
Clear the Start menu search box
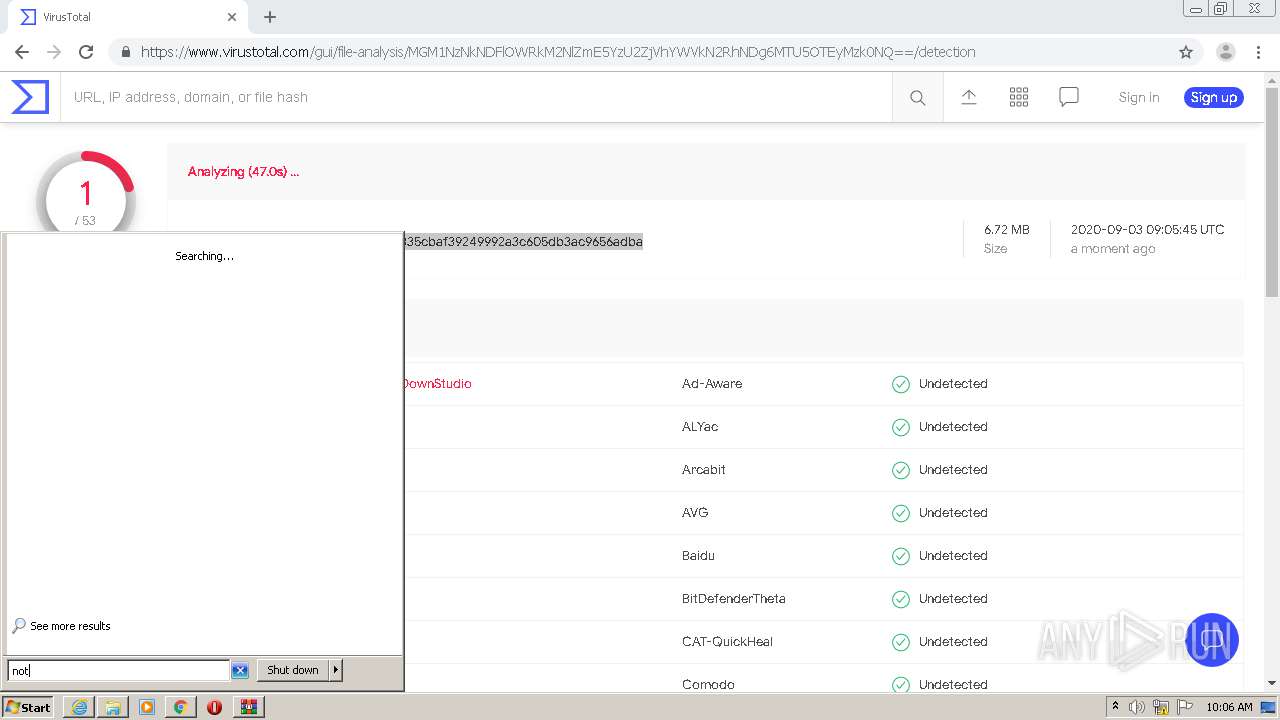pyautogui.click(x=240, y=670)
